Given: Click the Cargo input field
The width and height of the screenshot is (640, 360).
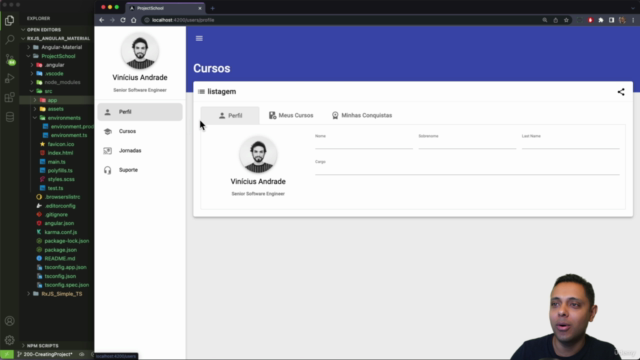Looking at the screenshot, I should (467, 167).
